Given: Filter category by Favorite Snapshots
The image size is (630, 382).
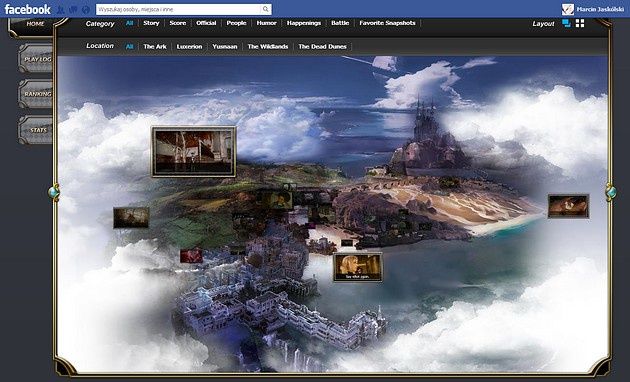Looking at the screenshot, I should [387, 23].
